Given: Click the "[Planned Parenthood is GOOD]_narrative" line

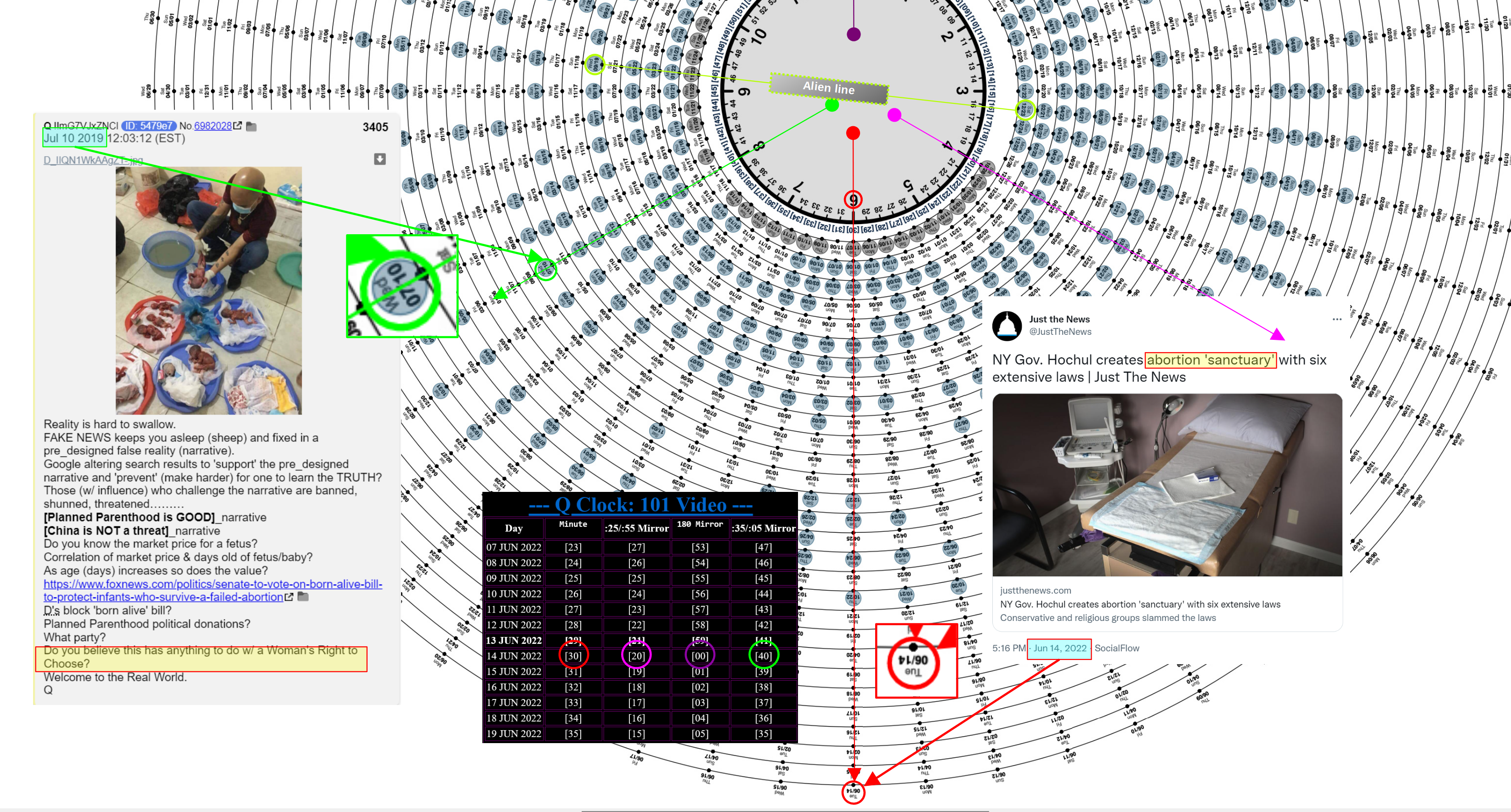Looking at the screenshot, I should click(155, 517).
